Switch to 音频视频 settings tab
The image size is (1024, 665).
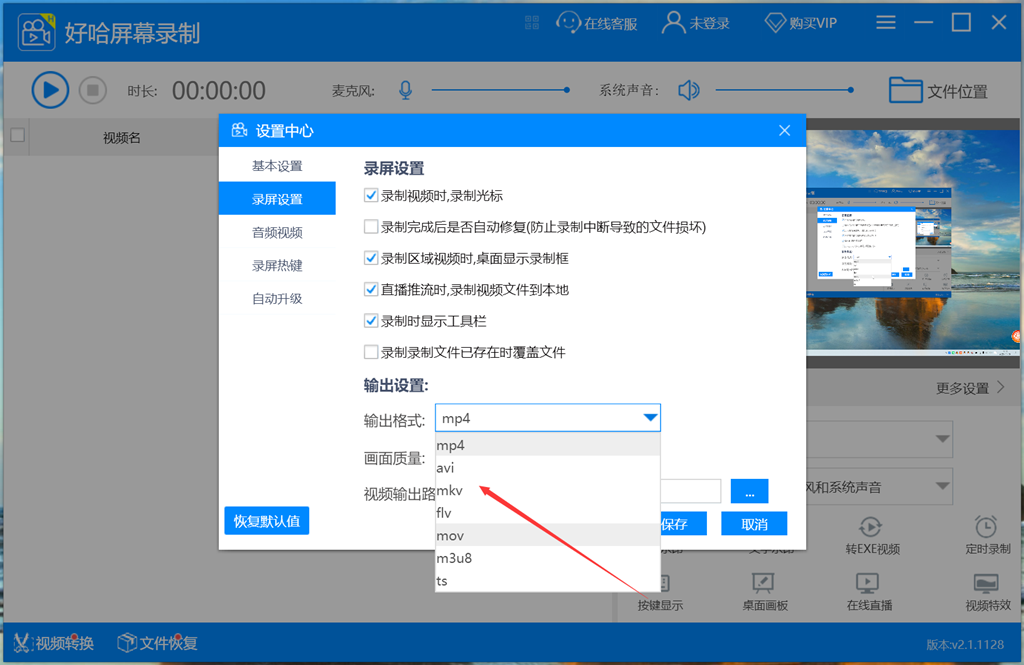click(277, 233)
